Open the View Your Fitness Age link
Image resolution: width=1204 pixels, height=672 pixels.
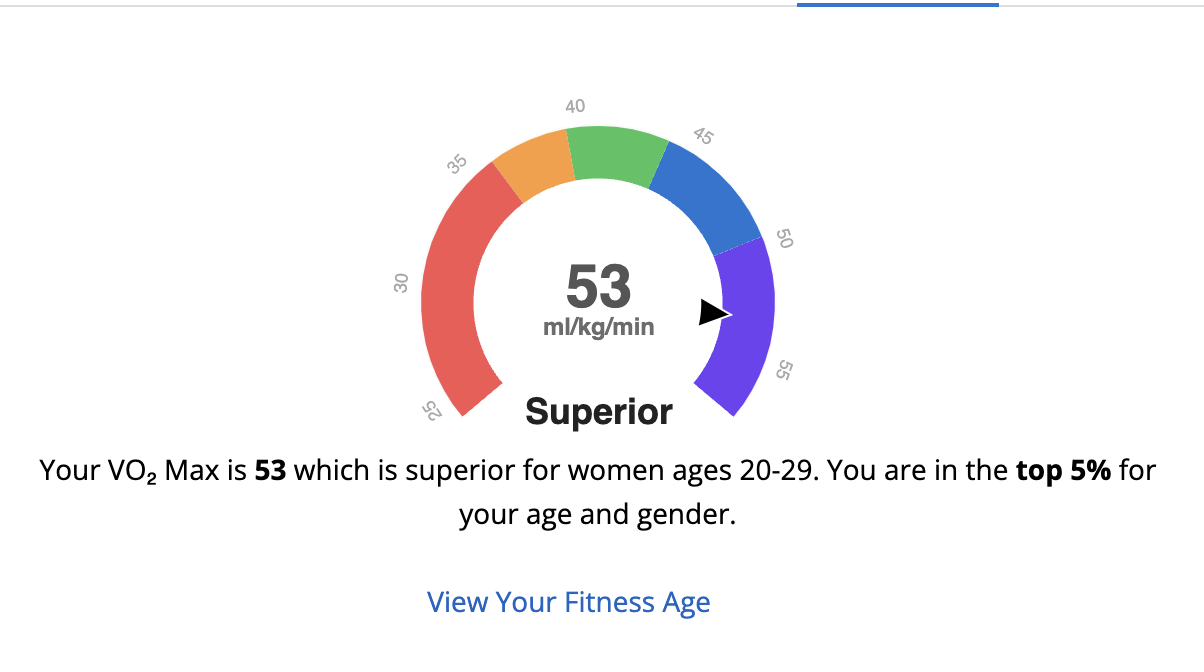coord(568,603)
